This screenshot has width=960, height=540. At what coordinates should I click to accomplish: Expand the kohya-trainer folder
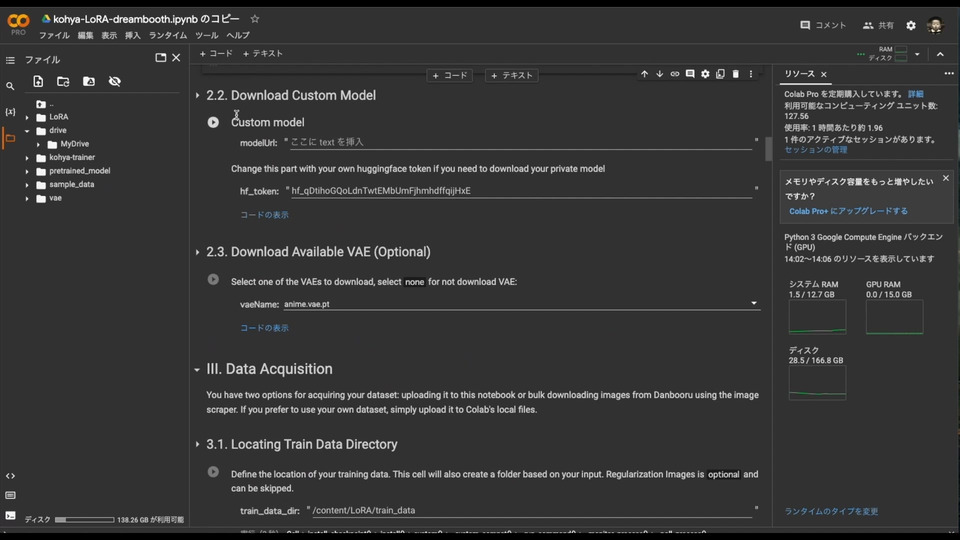tap(28, 157)
